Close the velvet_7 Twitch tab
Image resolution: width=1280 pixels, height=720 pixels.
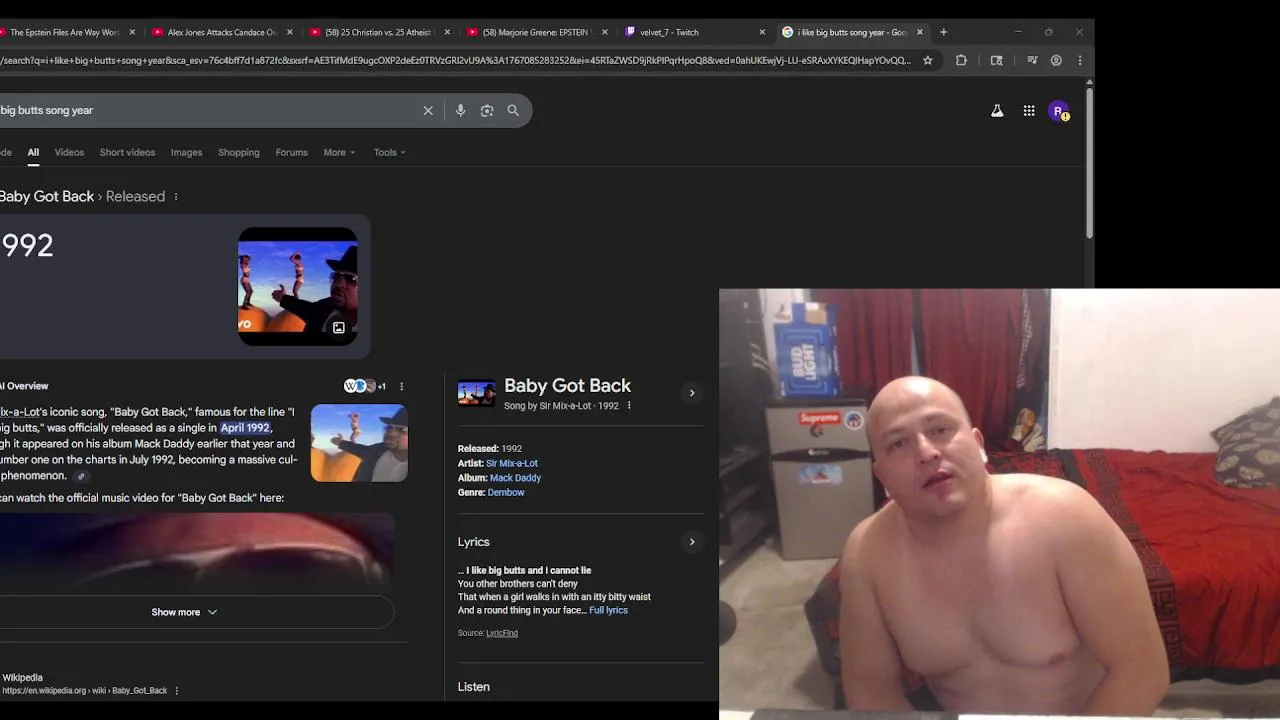pos(762,32)
